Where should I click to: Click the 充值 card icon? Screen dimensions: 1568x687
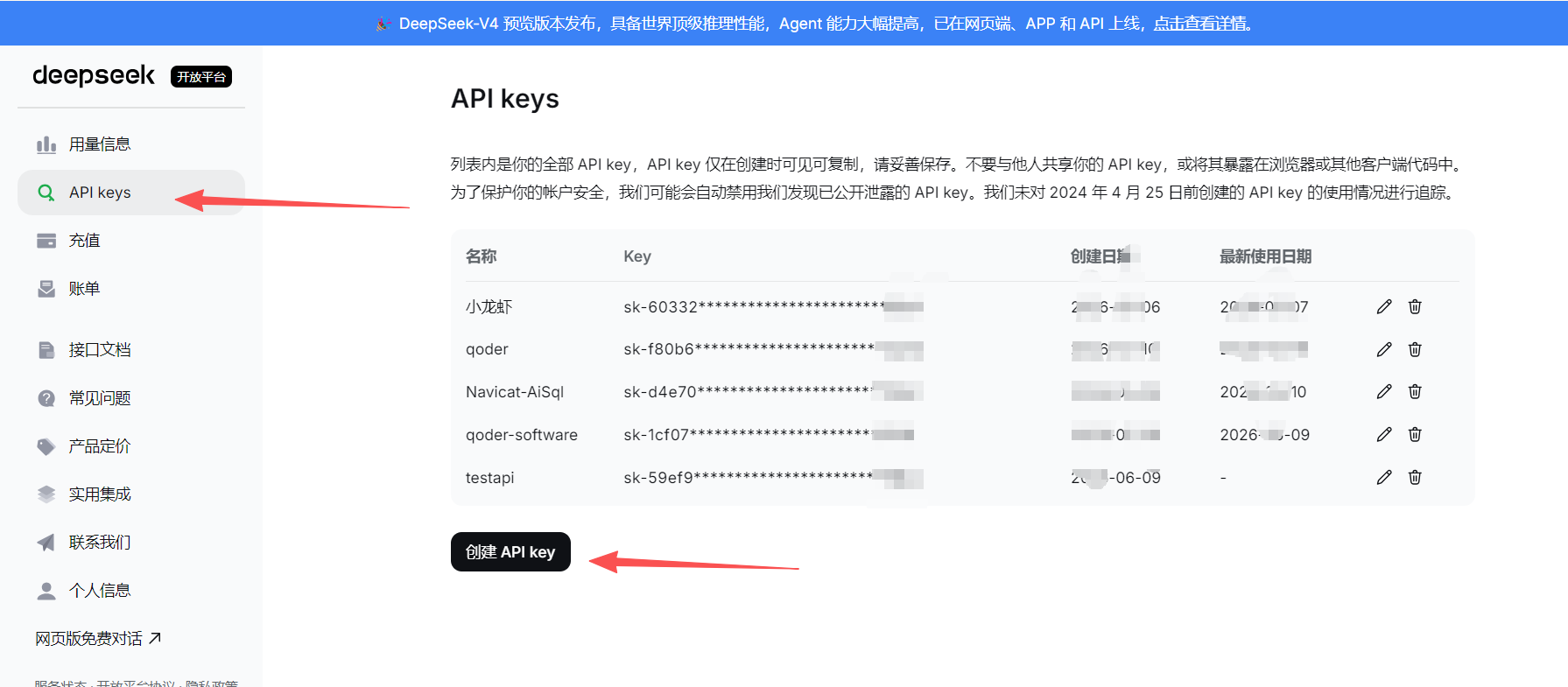[x=46, y=241]
